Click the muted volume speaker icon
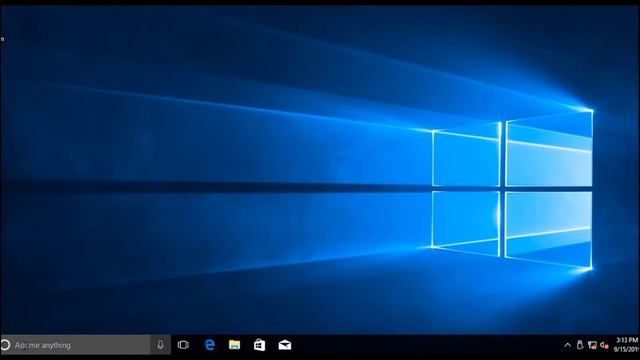 click(x=604, y=345)
